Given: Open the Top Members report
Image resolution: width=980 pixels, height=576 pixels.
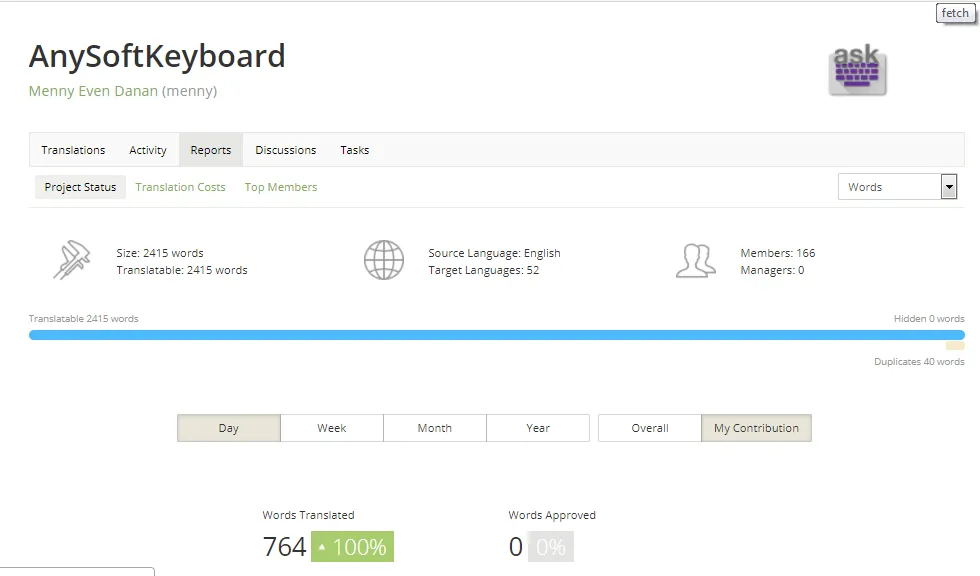Looking at the screenshot, I should tap(281, 187).
